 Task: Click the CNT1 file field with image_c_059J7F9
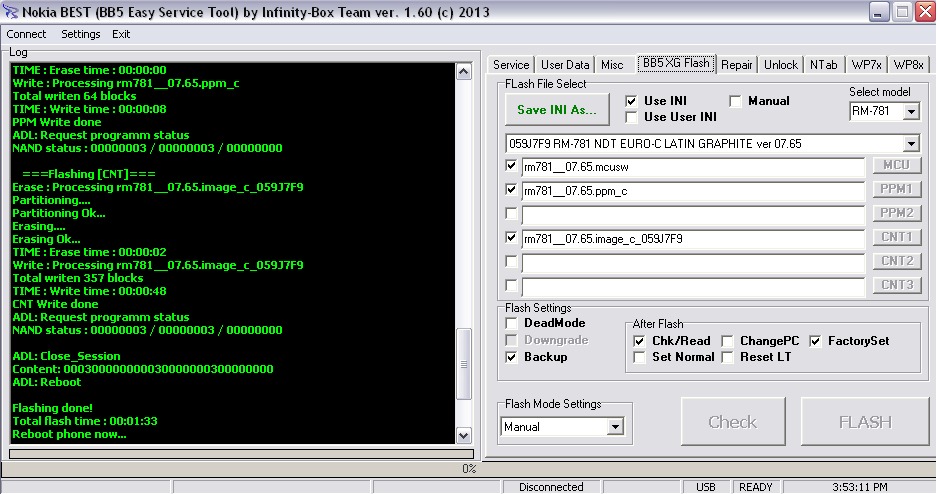click(x=693, y=239)
